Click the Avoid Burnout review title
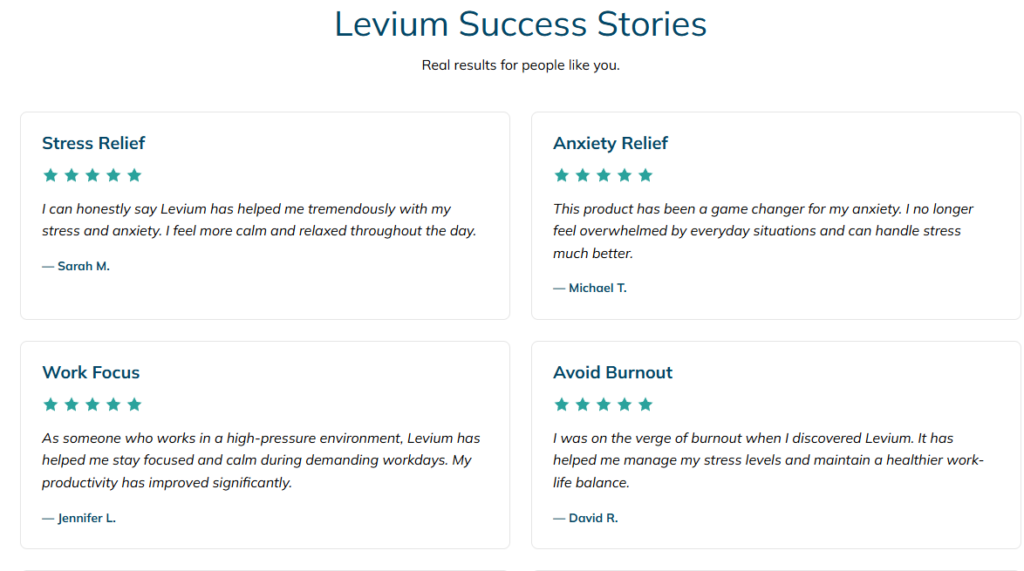Screen dimensions: 1024x571 (612, 373)
